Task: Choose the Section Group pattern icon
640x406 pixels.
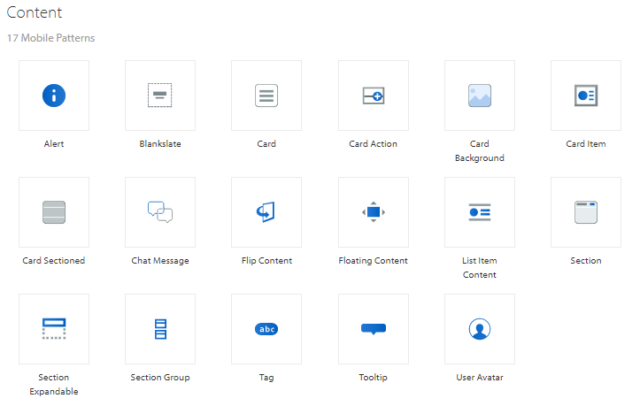Action: [x=160, y=329]
